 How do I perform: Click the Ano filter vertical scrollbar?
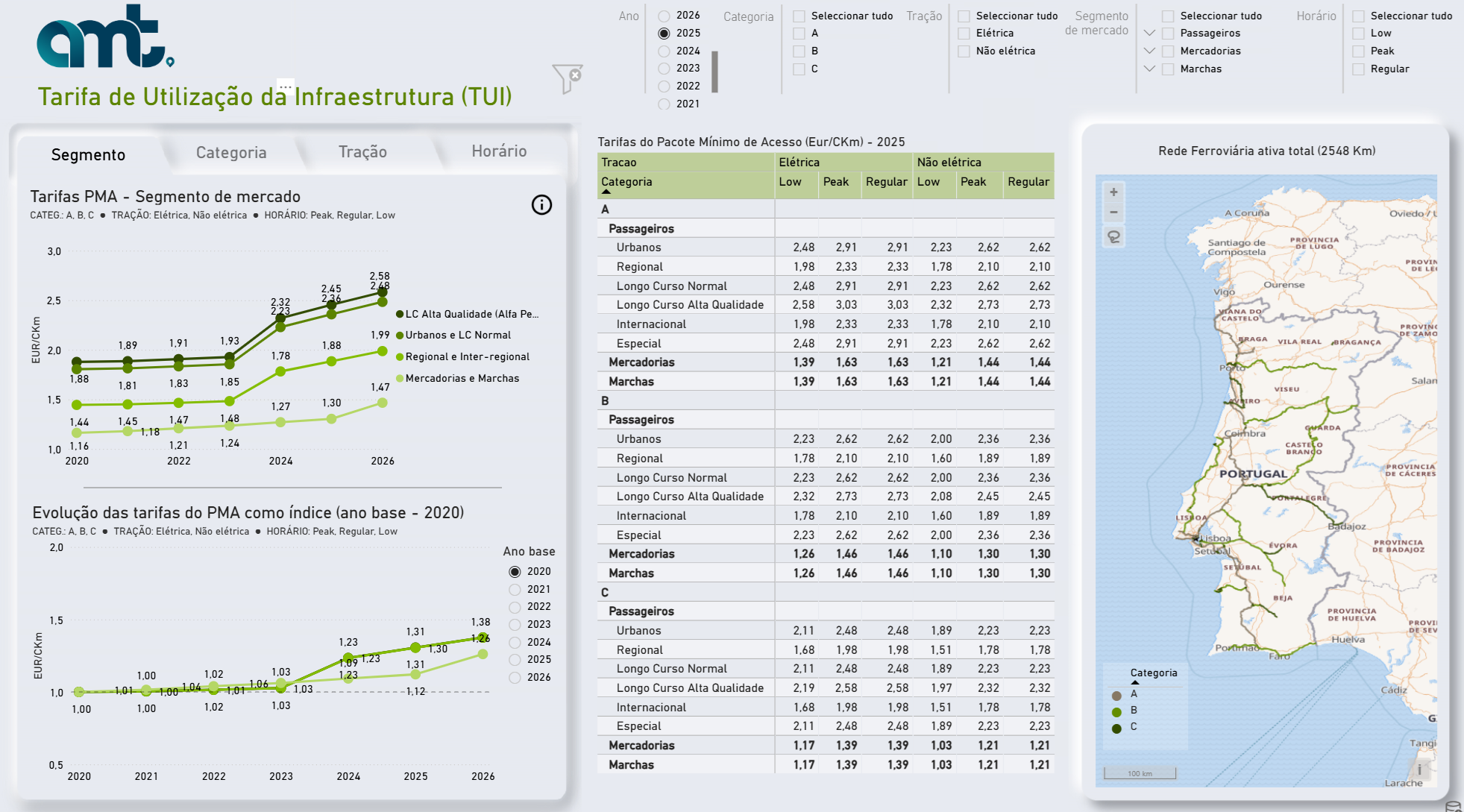coord(714,72)
